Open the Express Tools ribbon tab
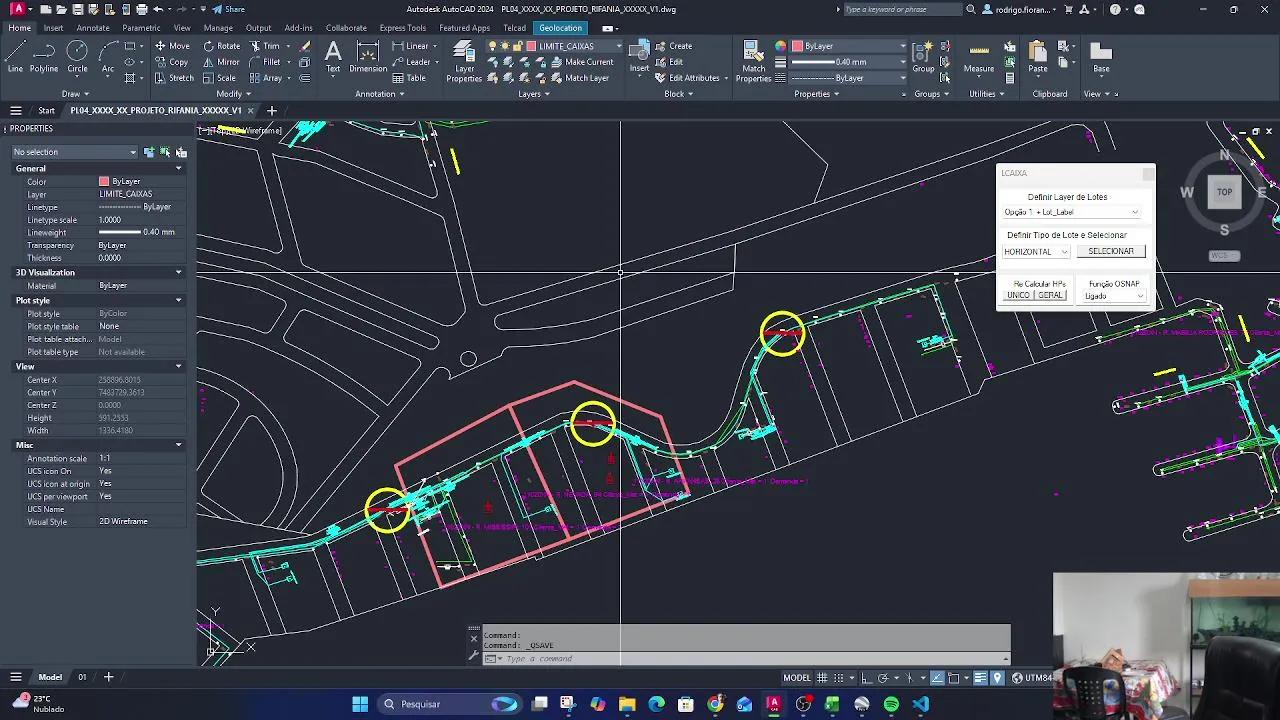The image size is (1280, 720). click(x=402, y=28)
